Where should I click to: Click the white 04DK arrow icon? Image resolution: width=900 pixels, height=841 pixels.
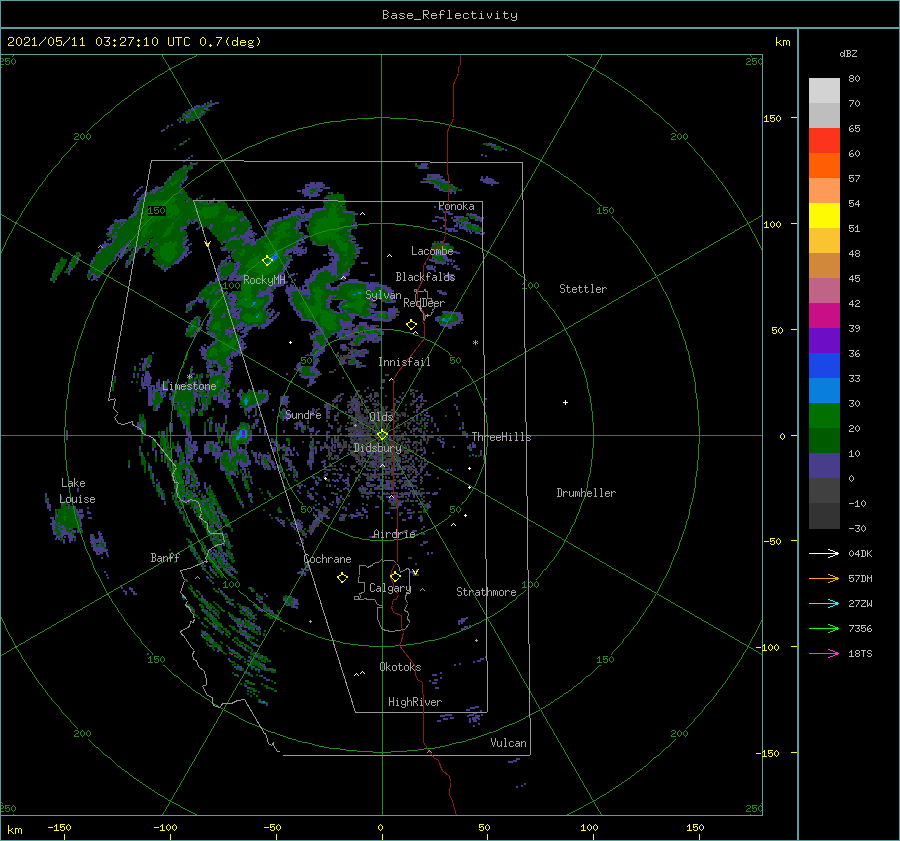(x=824, y=553)
